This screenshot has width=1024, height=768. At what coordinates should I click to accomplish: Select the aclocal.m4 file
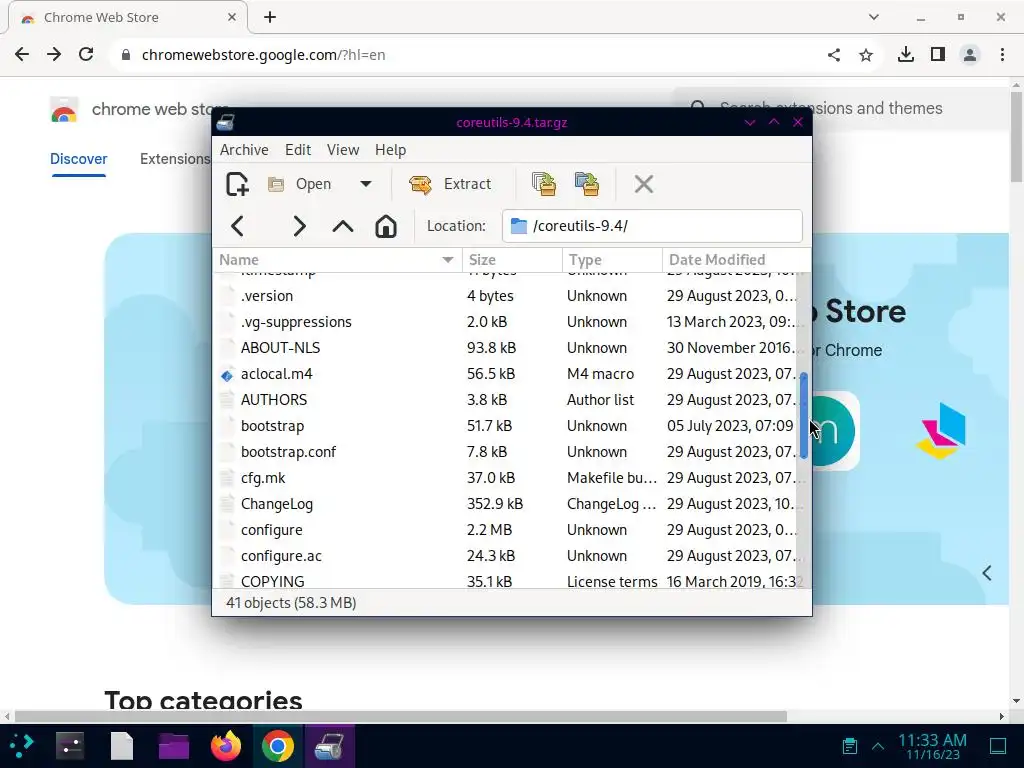pyautogui.click(x=506, y=374)
